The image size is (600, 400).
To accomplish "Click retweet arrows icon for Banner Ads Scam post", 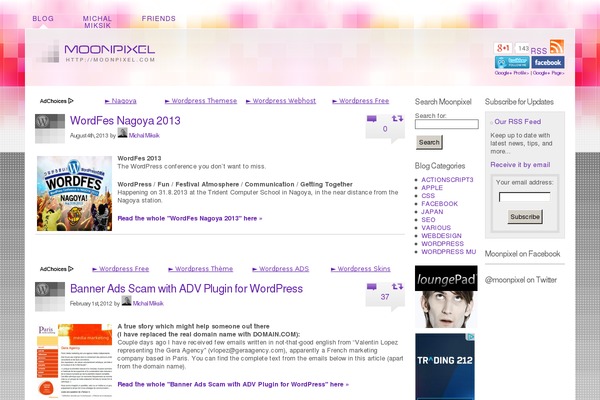I will pyautogui.click(x=398, y=286).
